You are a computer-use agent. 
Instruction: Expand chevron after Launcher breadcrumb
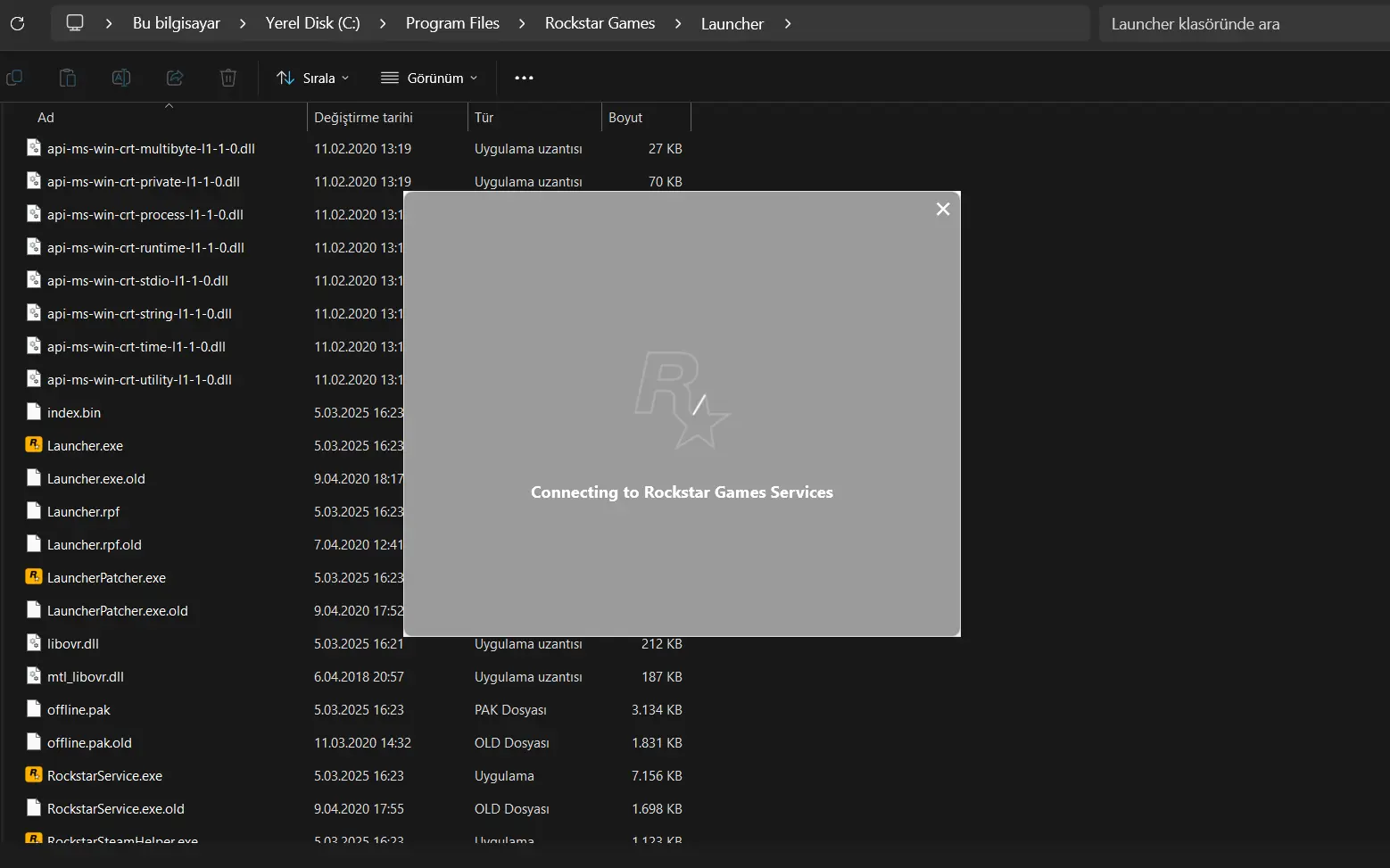(x=788, y=24)
